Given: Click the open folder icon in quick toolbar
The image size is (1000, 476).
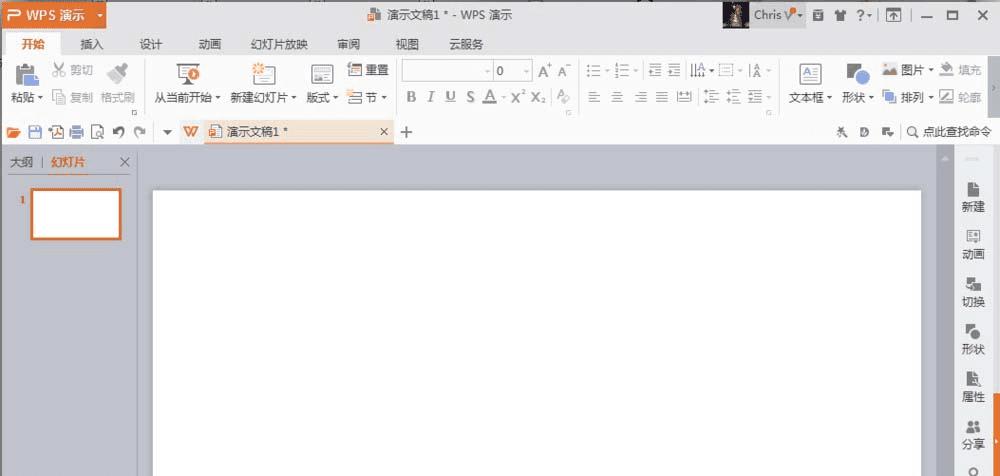Looking at the screenshot, I should point(13,132).
